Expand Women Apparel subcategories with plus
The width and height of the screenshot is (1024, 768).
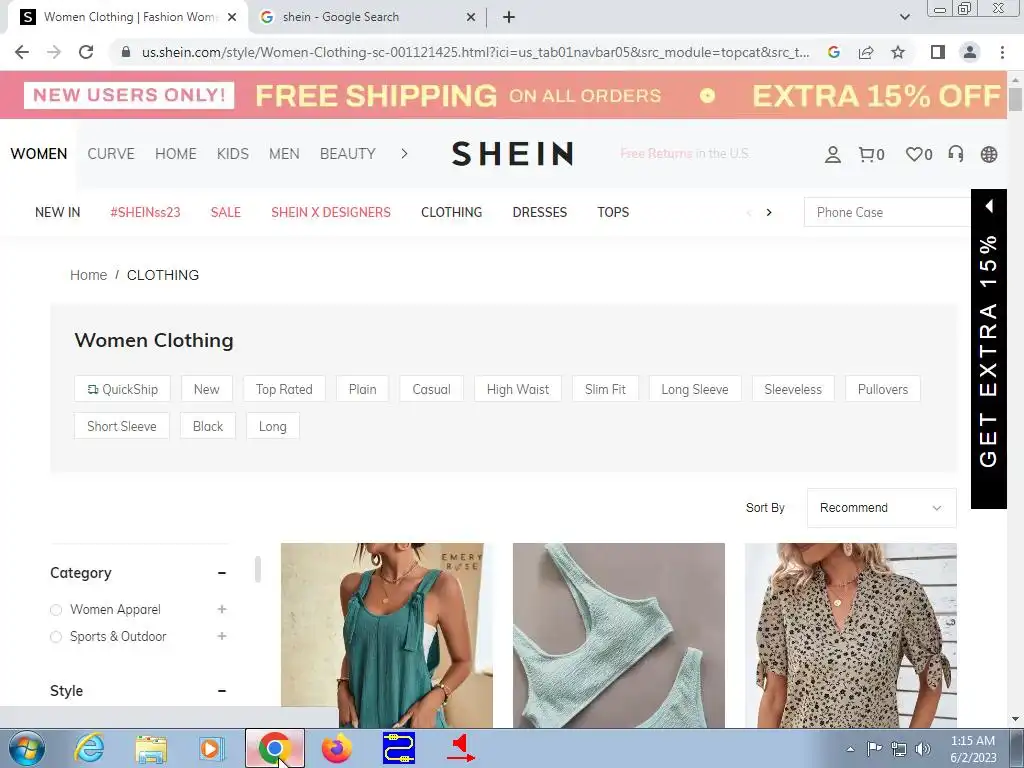point(222,609)
